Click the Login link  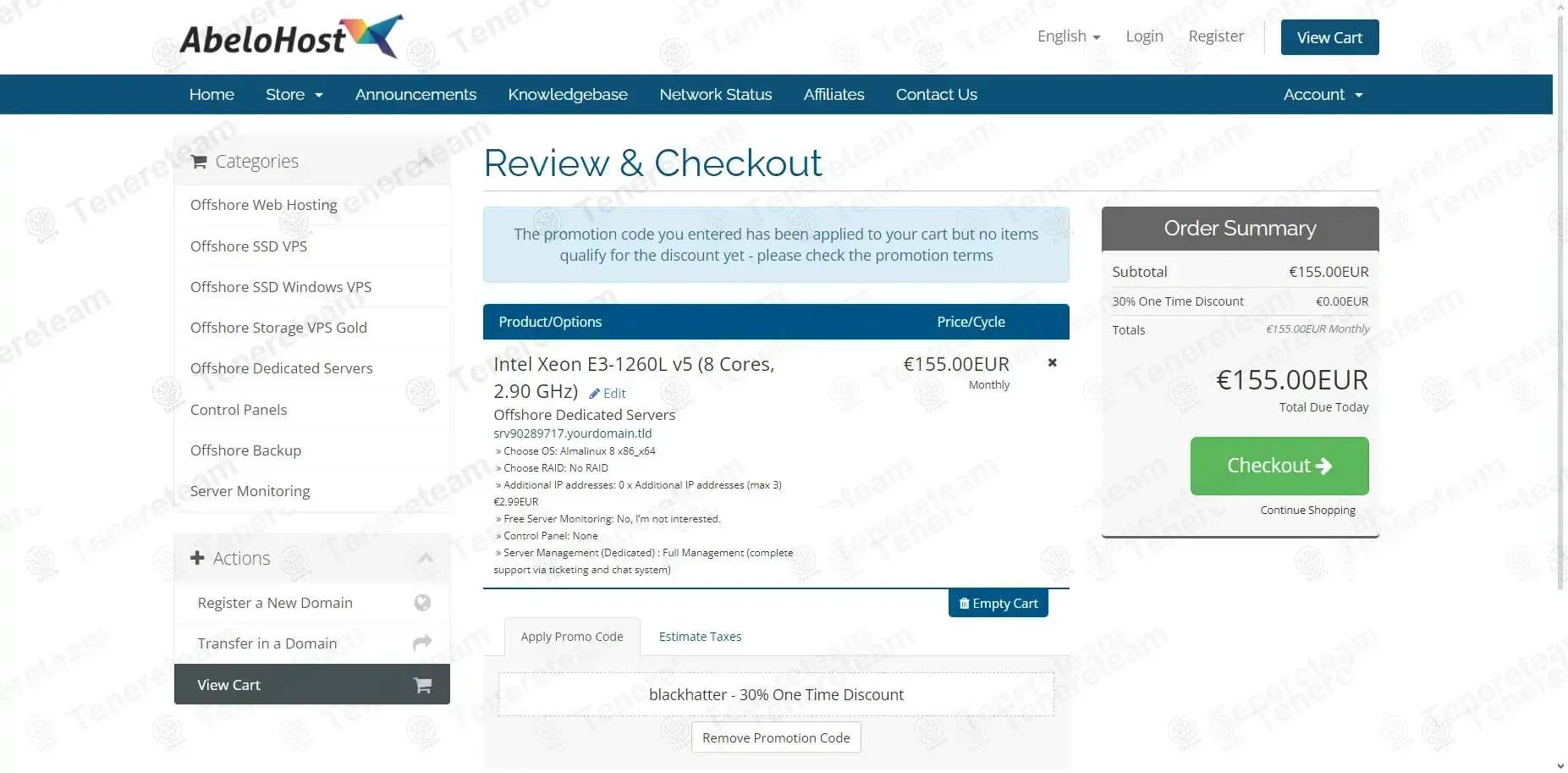[1144, 36]
